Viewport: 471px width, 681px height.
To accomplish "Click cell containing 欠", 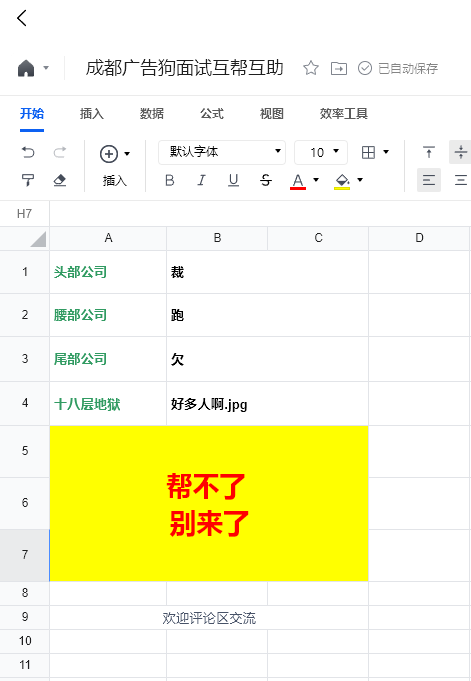I will coord(267,359).
